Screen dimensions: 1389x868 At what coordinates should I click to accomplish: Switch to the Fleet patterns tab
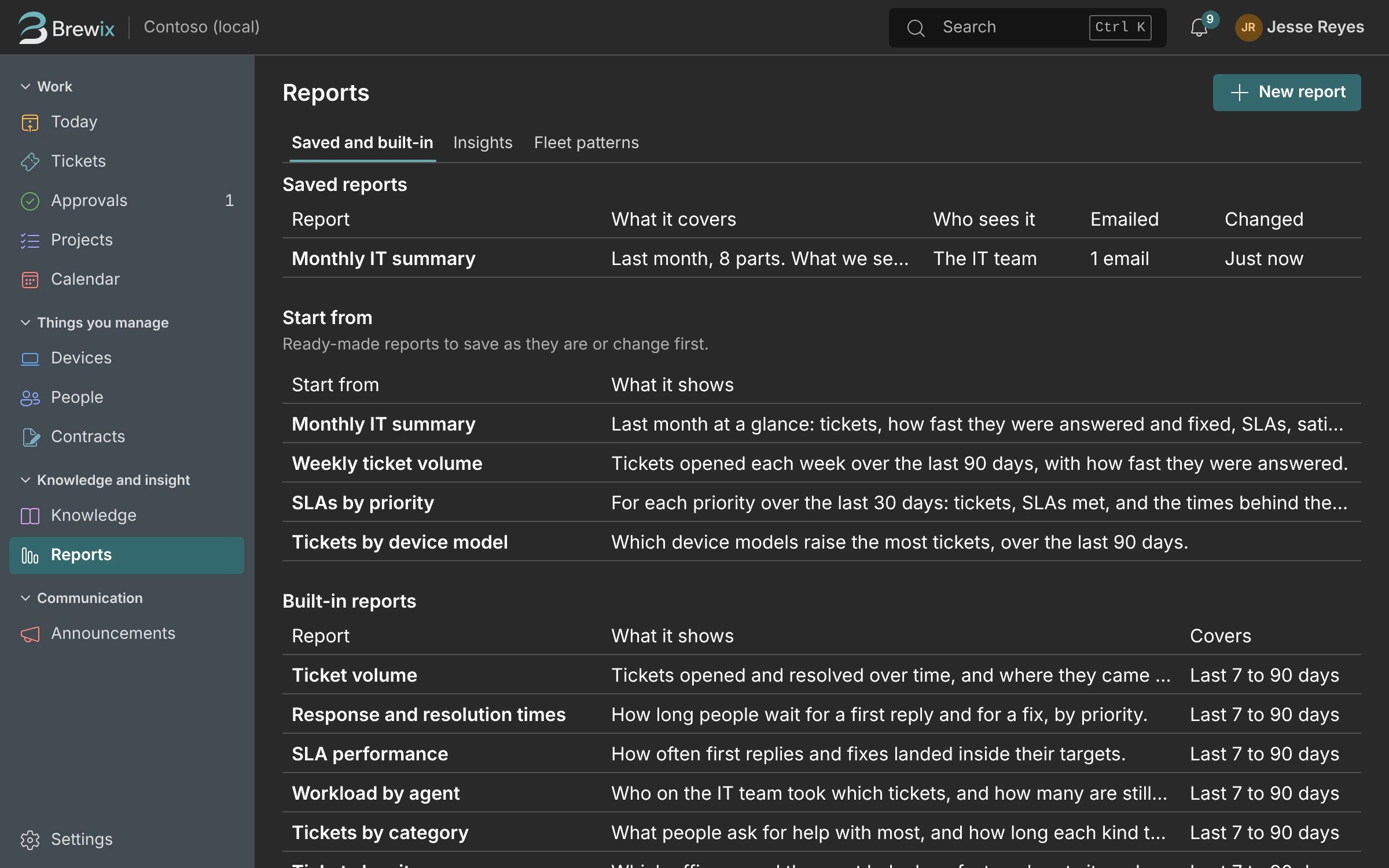point(586,142)
